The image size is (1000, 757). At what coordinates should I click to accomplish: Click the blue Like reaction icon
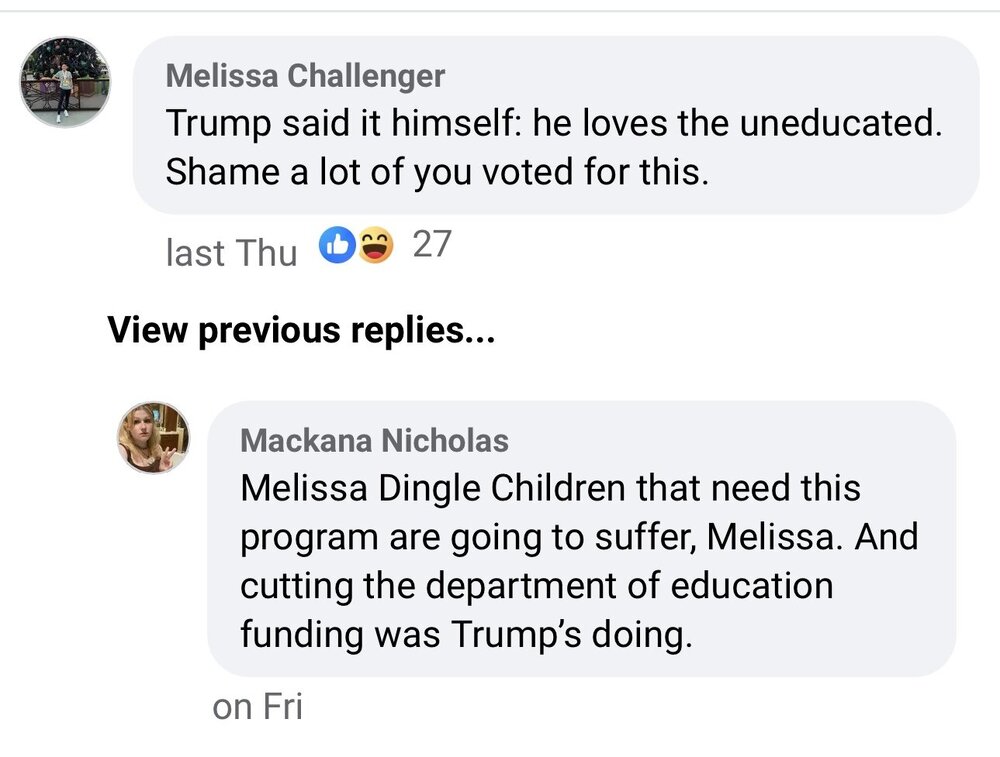point(337,244)
